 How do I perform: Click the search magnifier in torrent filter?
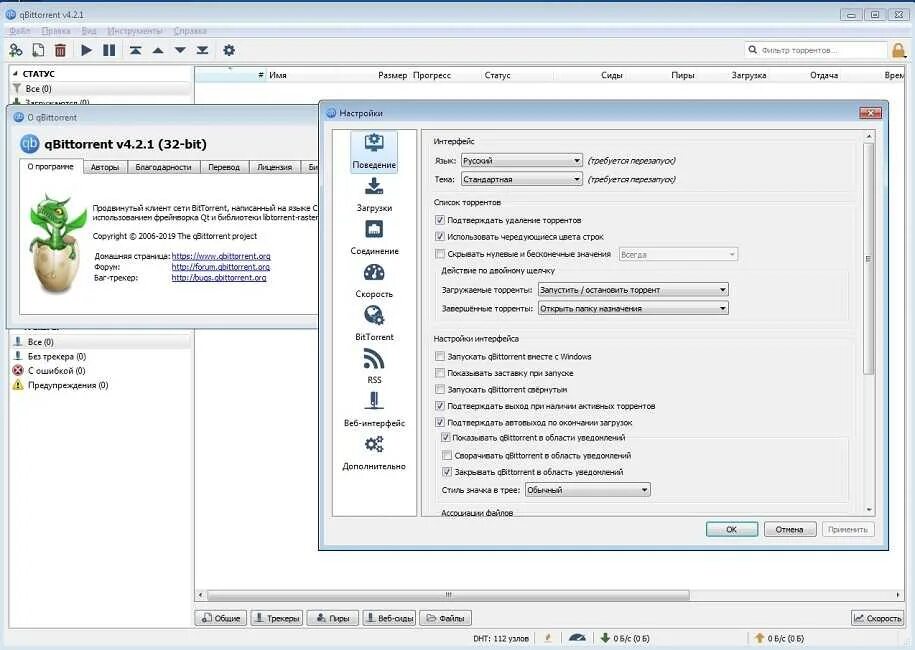[753, 50]
